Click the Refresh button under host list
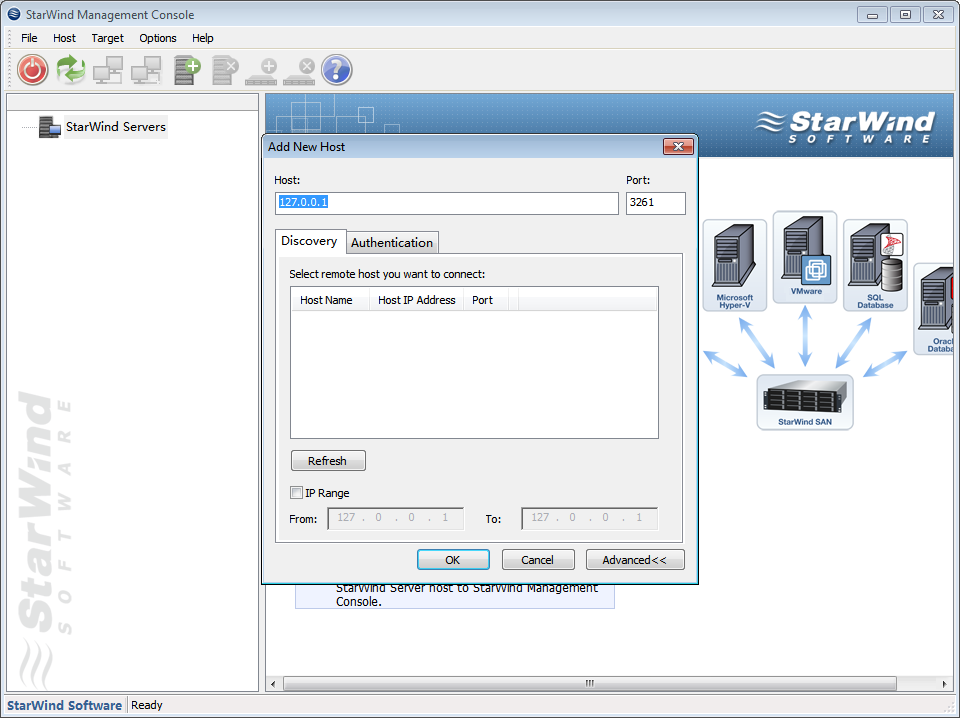Image resolution: width=960 pixels, height=718 pixels. (328, 460)
